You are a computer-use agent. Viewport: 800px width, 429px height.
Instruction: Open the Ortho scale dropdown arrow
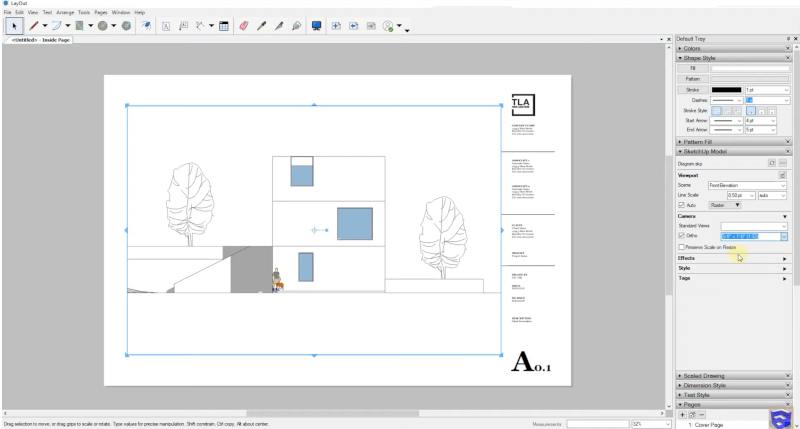click(784, 236)
